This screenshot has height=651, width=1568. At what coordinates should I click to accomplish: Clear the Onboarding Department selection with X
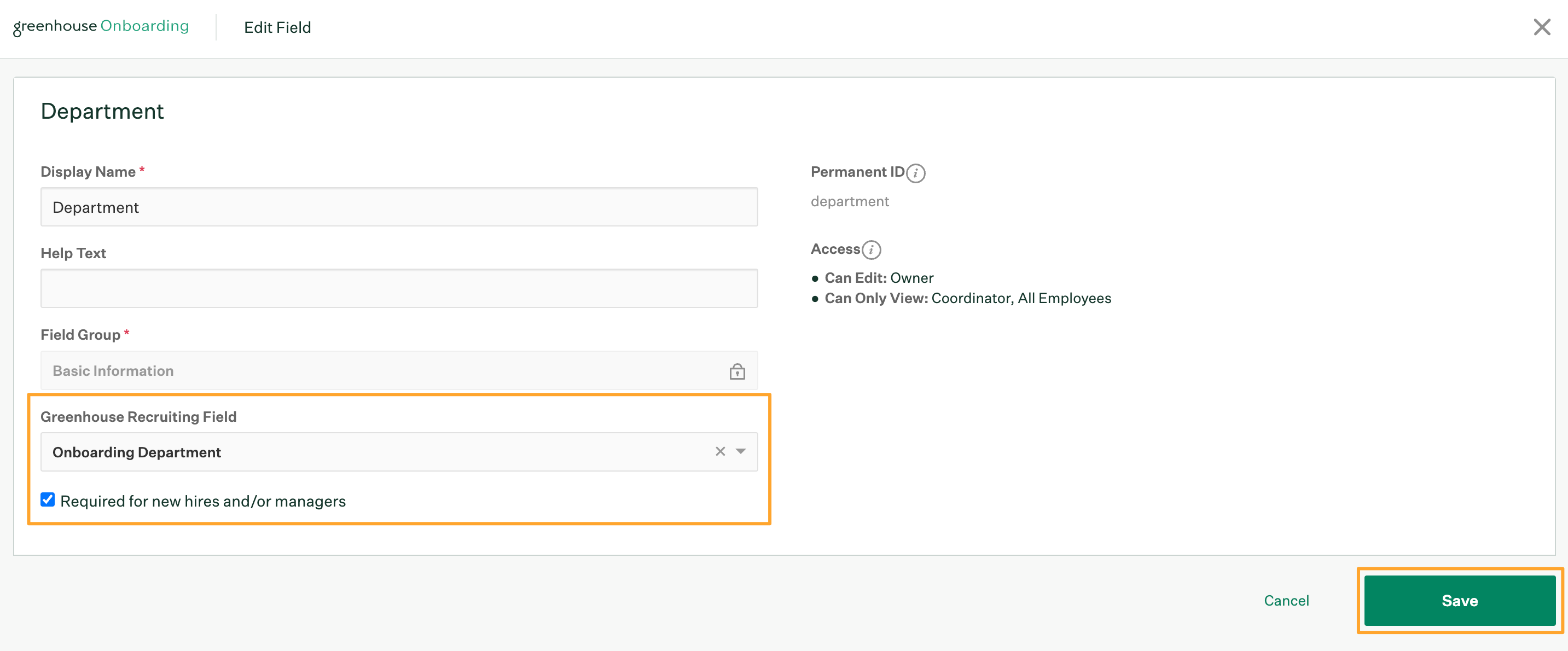tap(720, 451)
